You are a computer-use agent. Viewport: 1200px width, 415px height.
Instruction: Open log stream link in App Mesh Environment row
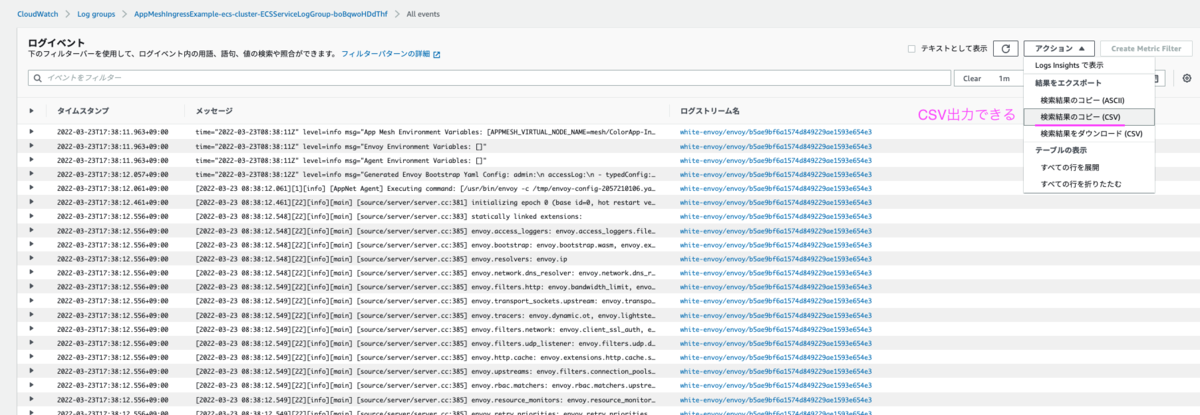pyautogui.click(x=776, y=131)
